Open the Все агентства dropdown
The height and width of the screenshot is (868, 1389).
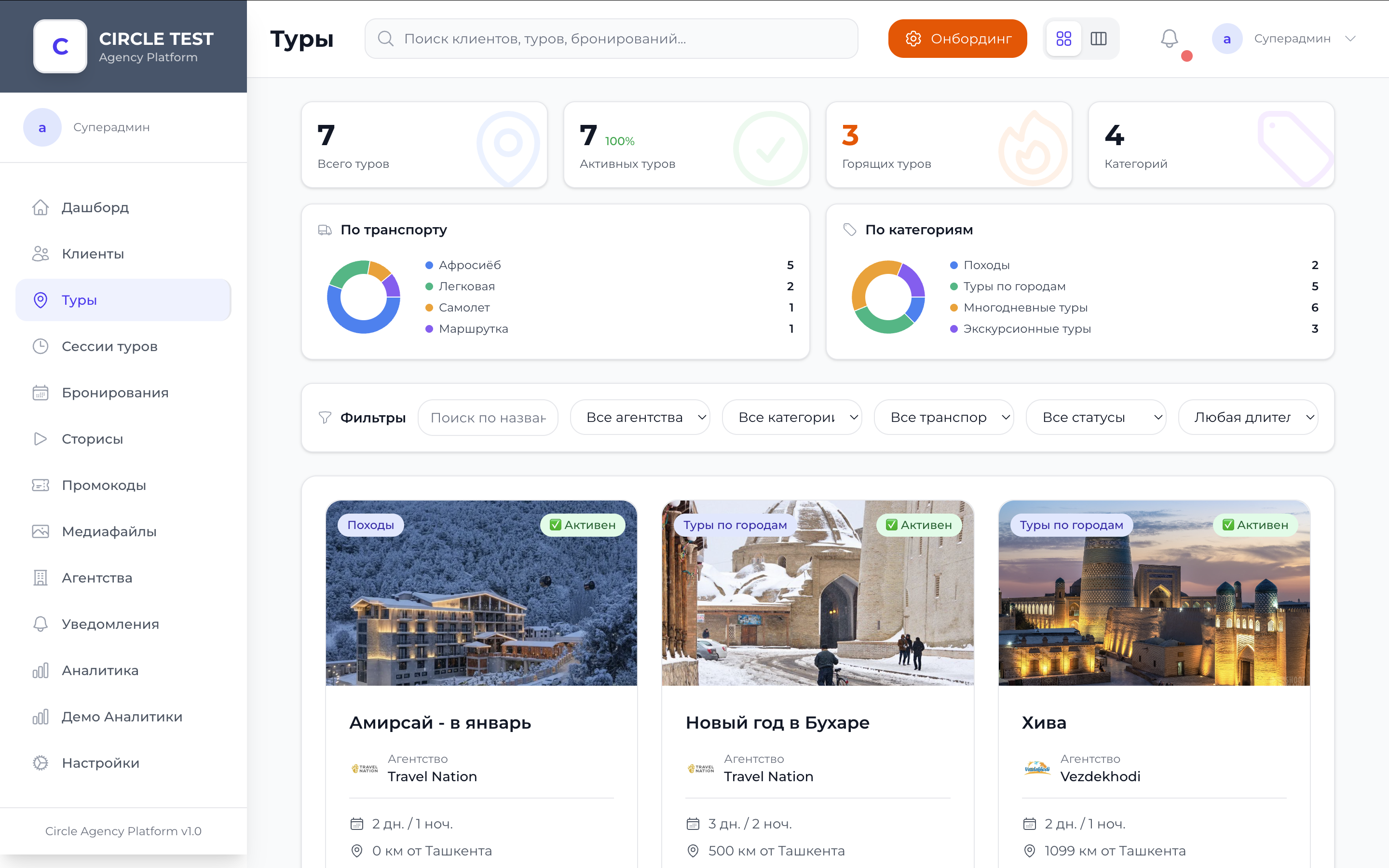pos(640,417)
